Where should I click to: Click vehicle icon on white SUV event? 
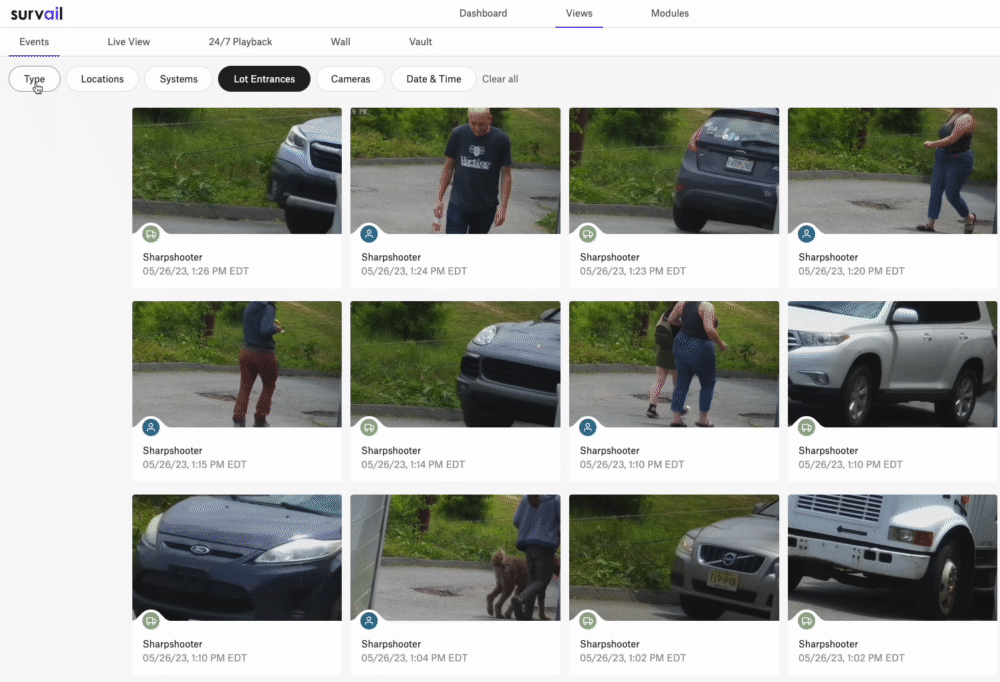coord(806,427)
